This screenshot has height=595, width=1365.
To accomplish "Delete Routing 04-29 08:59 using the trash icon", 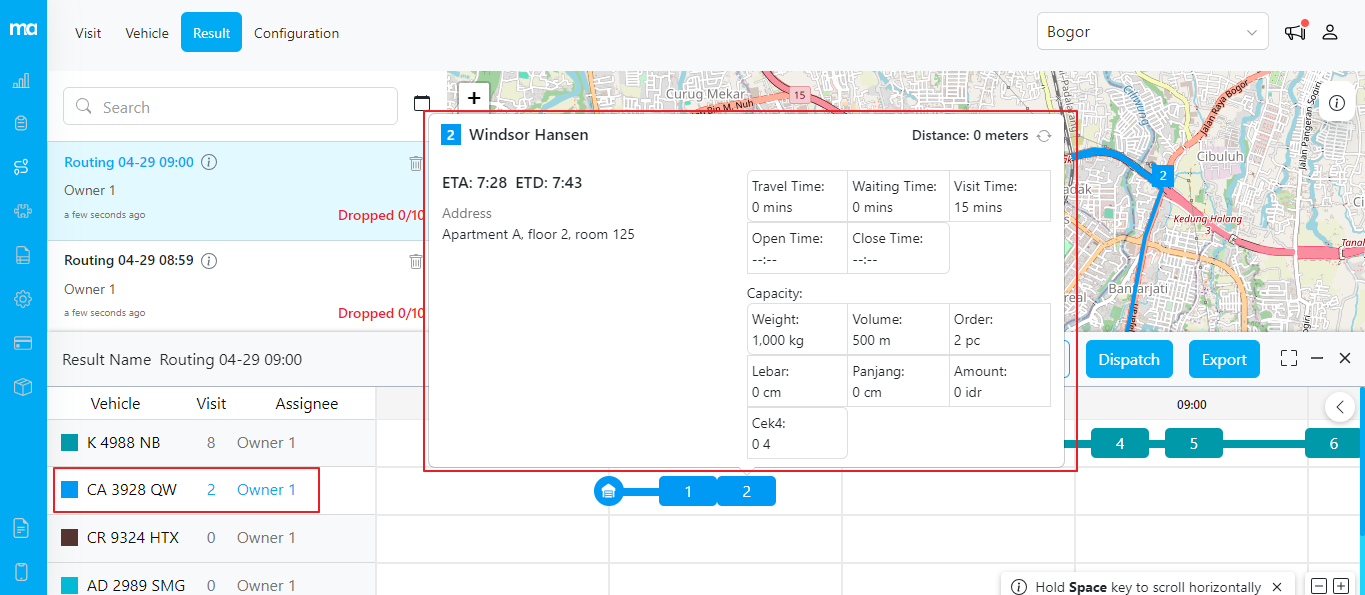I will 416,260.
